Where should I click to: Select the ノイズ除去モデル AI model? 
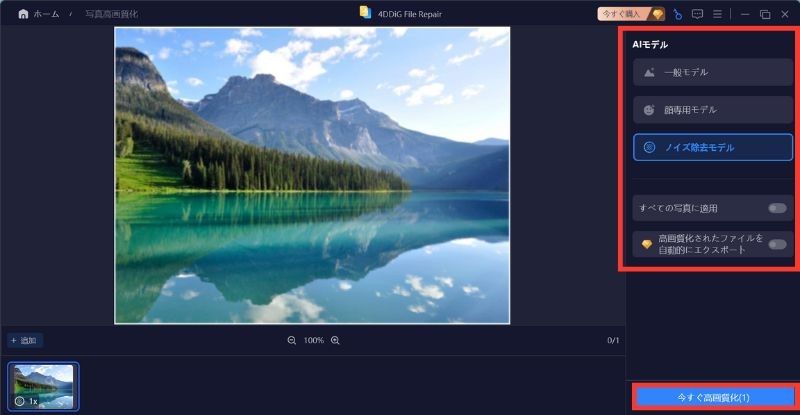pos(713,148)
